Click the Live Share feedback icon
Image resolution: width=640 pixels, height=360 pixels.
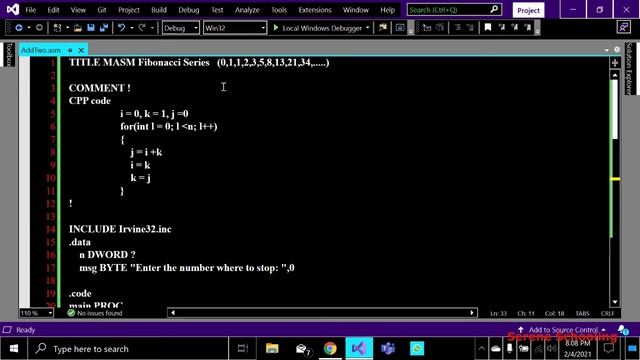click(624, 27)
